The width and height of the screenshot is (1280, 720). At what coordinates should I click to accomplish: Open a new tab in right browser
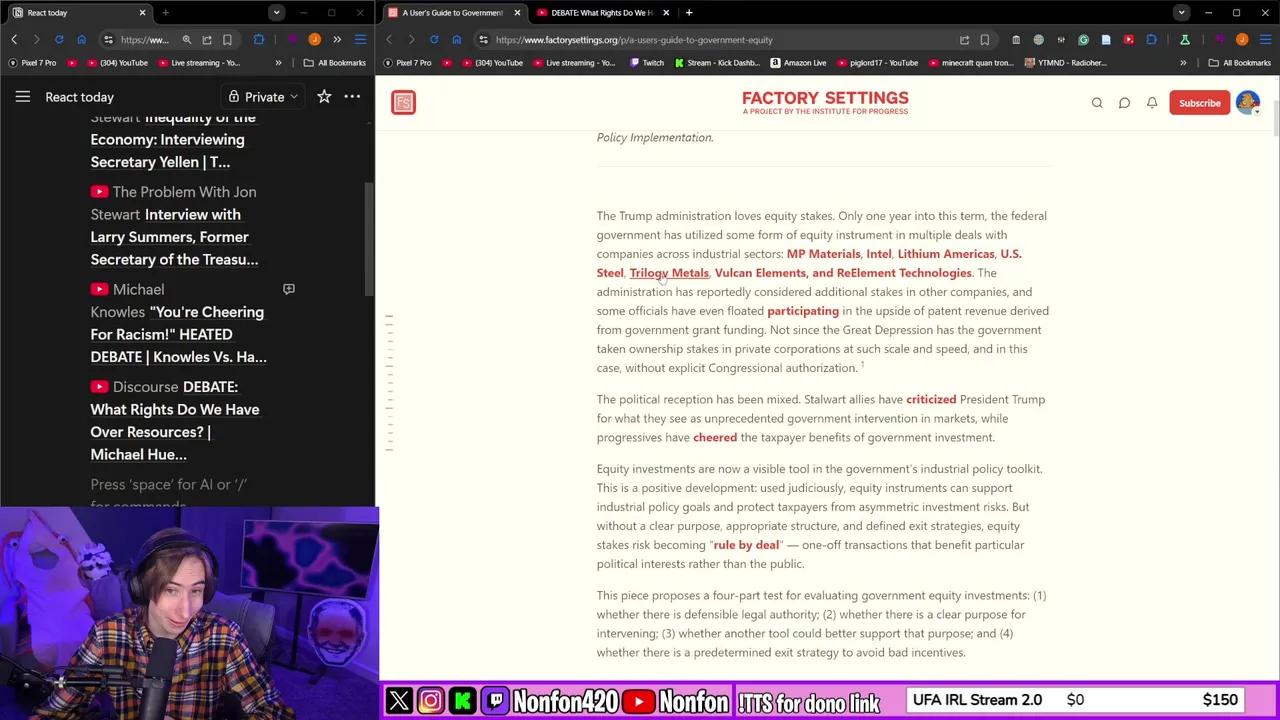[x=689, y=13]
